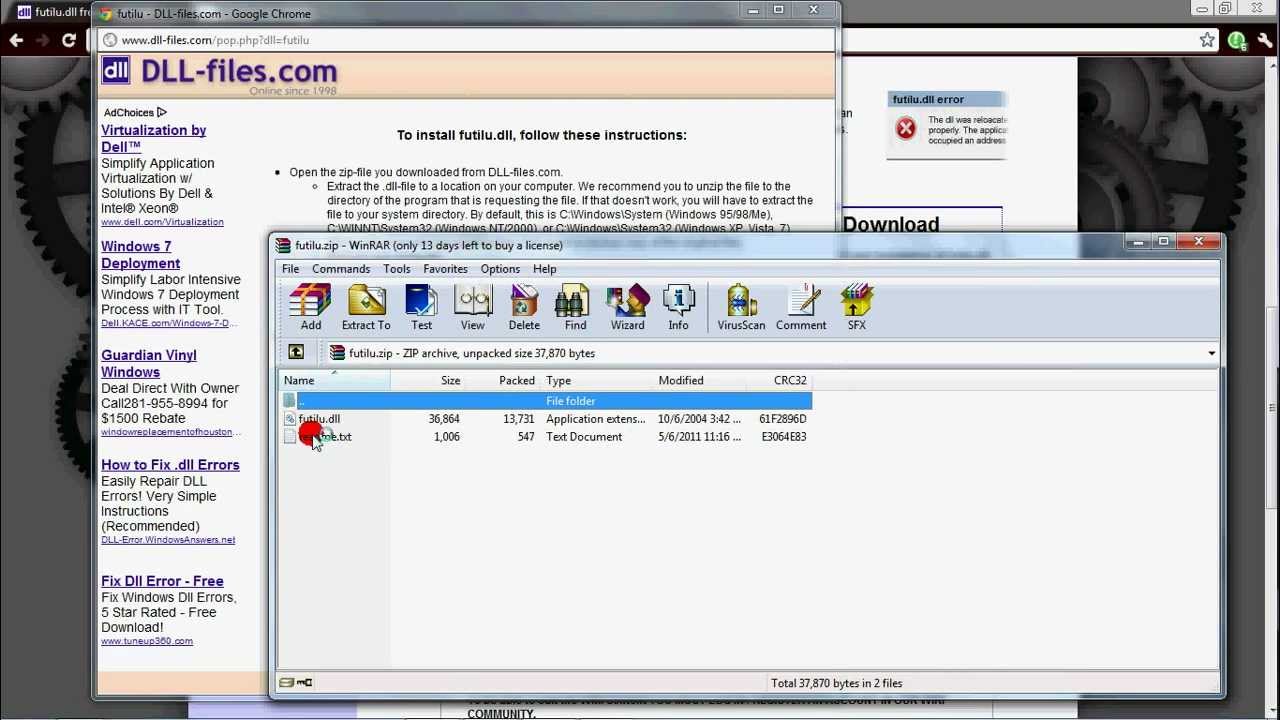Viewport: 1280px width, 720px height.
Task: Run the Test archive tool
Action: click(421, 307)
